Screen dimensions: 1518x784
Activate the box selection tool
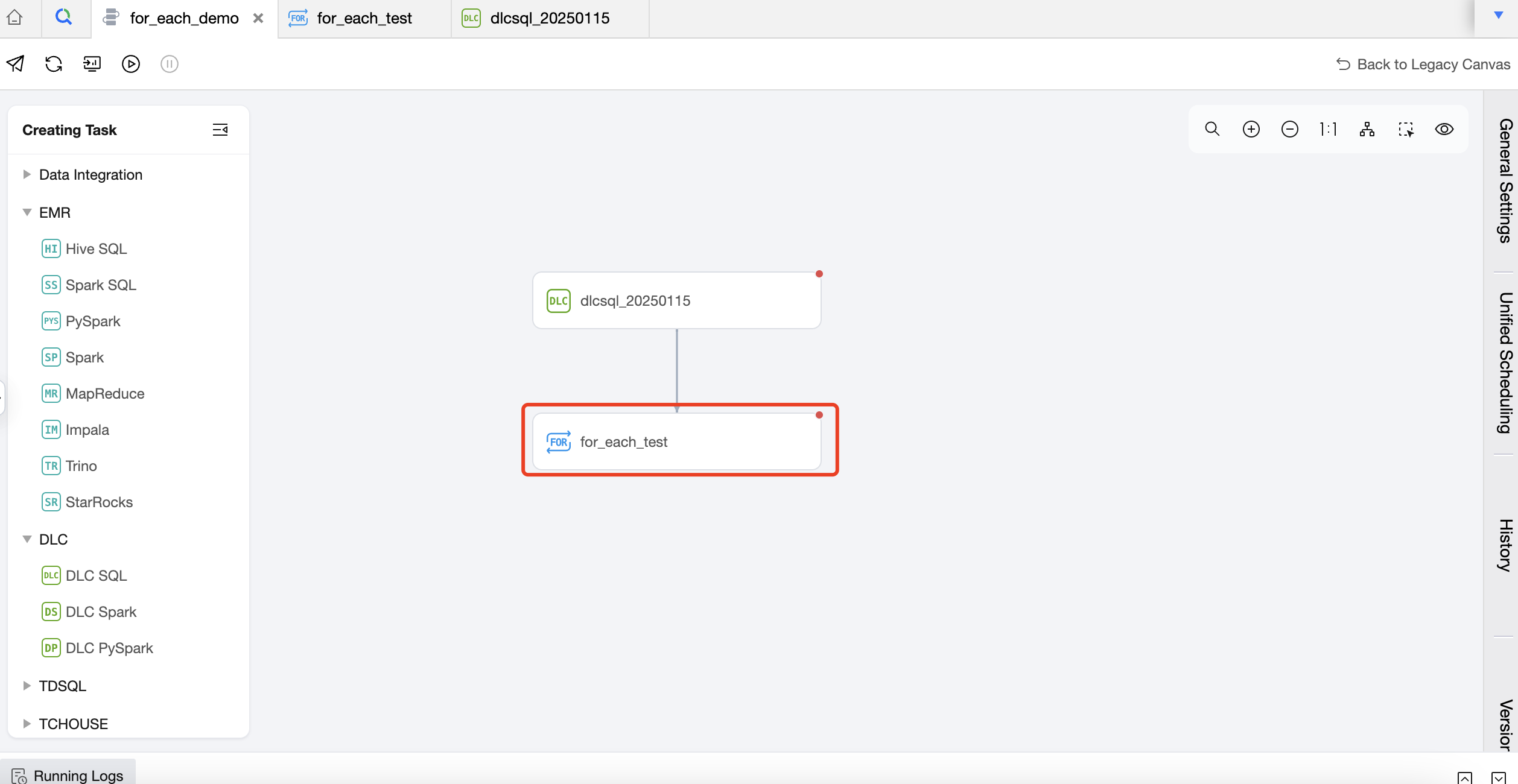1406,129
